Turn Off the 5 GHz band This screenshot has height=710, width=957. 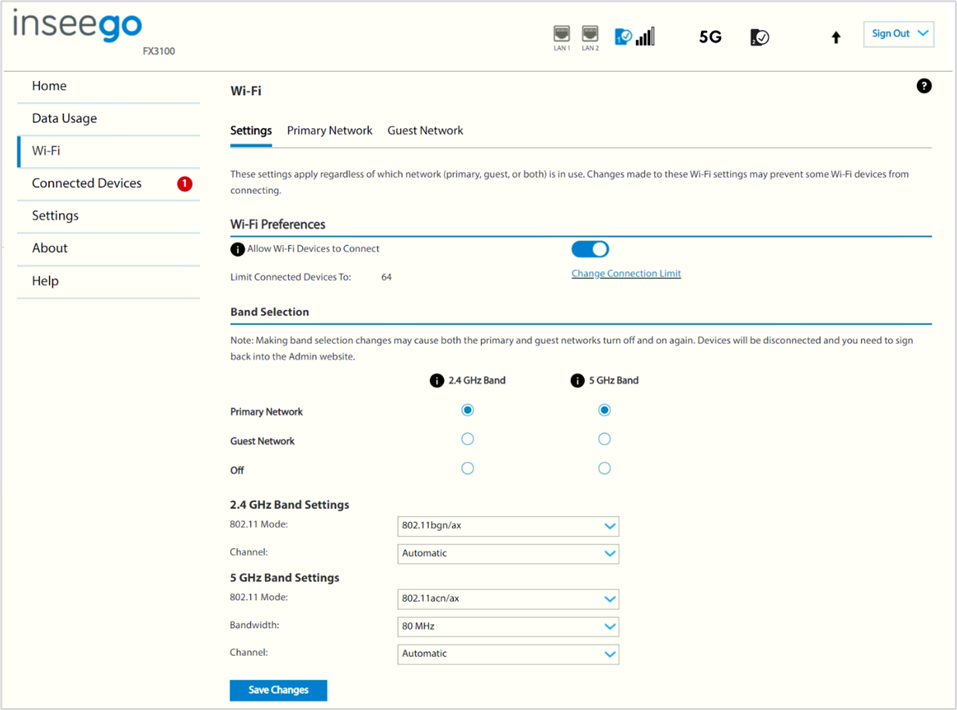coord(604,468)
